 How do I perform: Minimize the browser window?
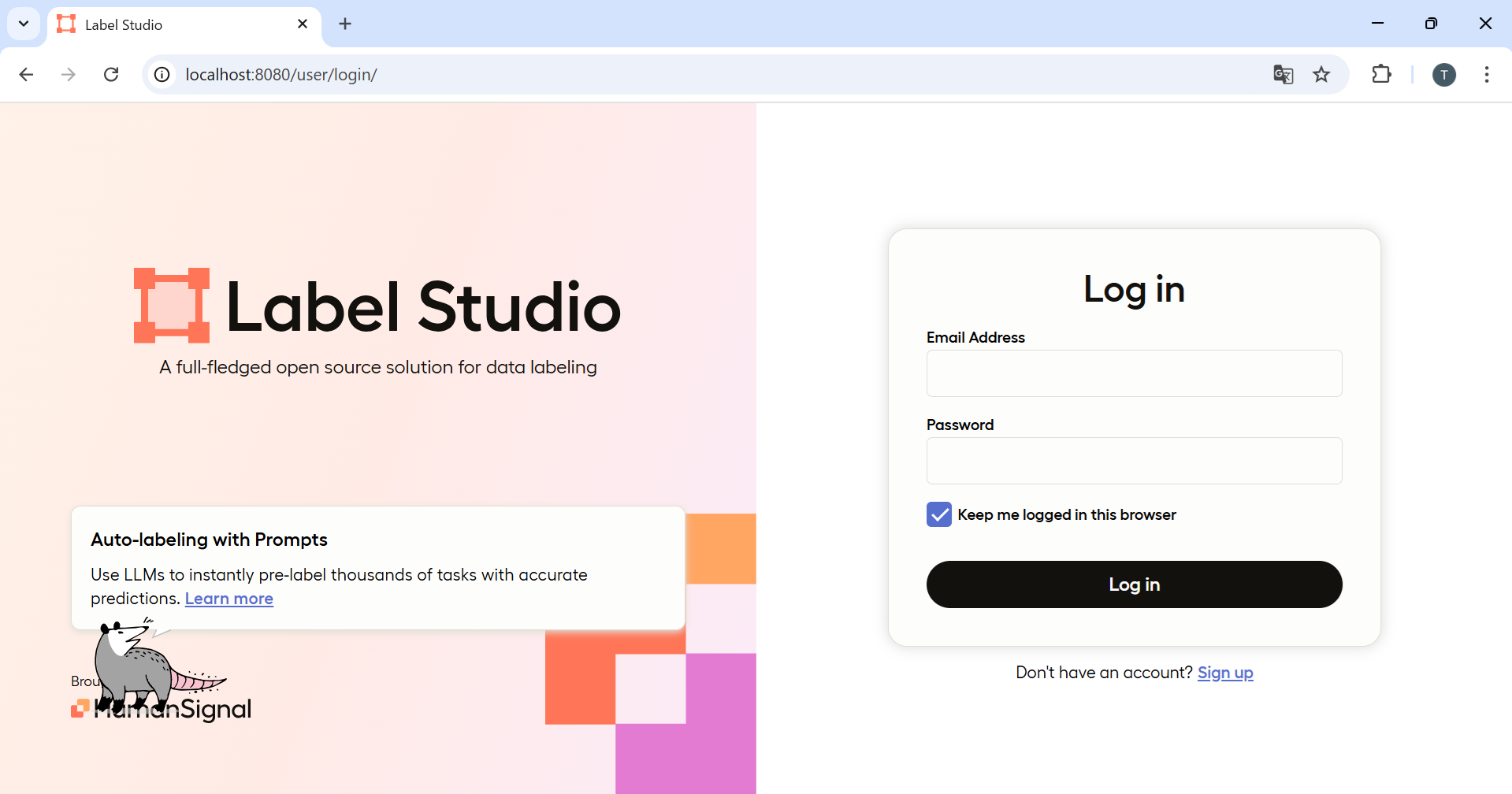pos(1377,24)
